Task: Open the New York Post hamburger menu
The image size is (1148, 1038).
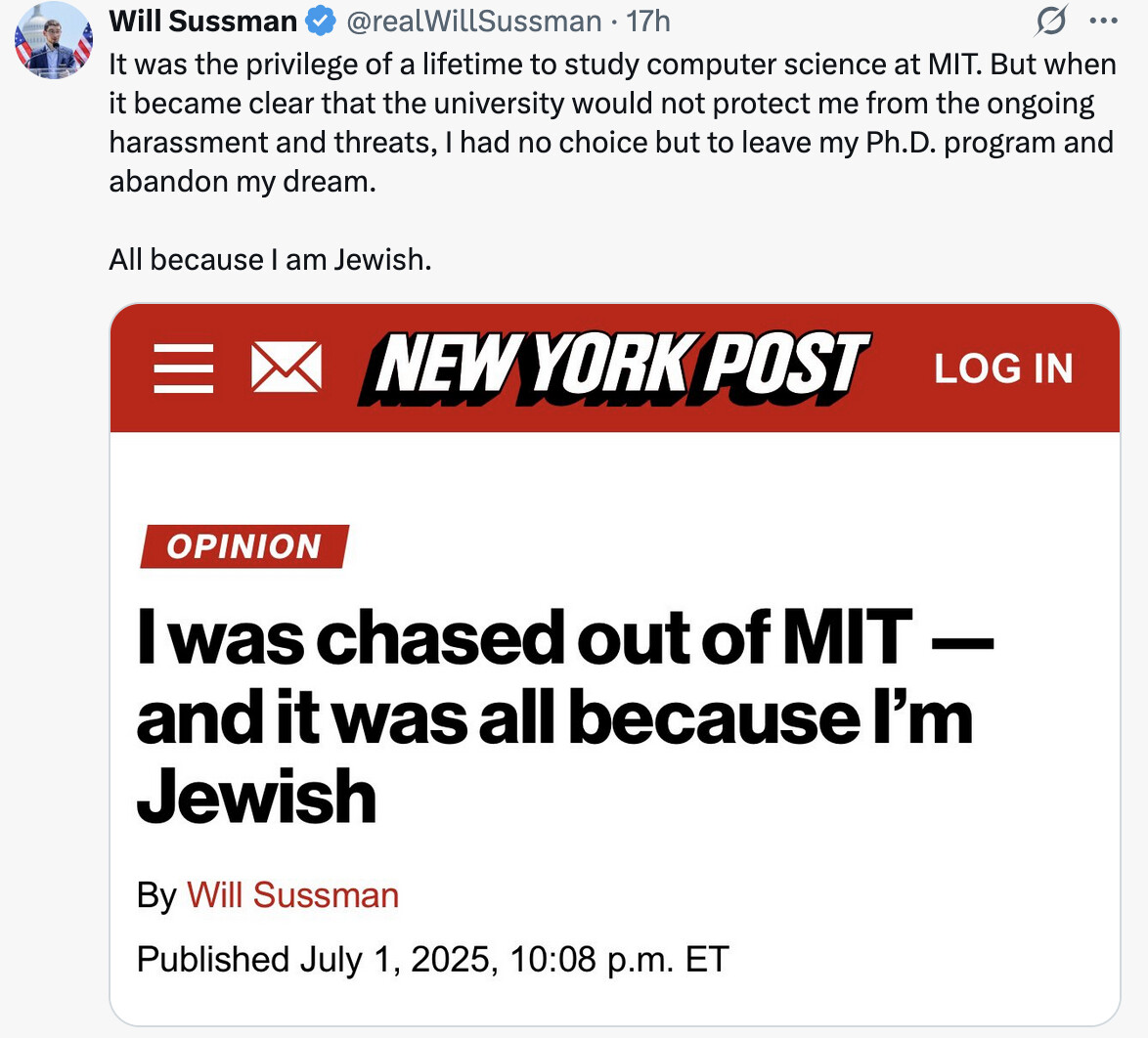Action: (x=184, y=368)
